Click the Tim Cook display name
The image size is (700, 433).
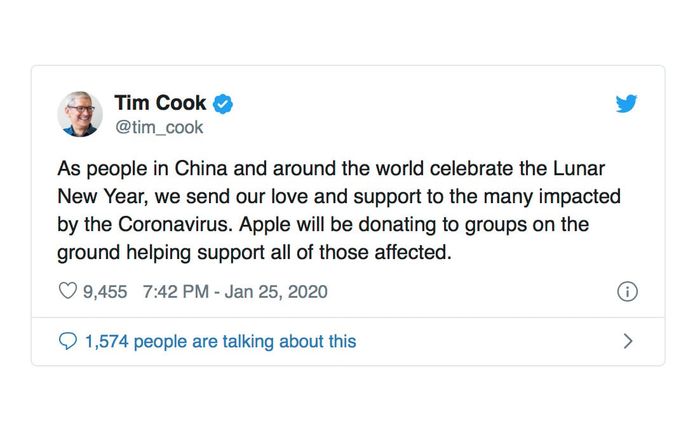tap(160, 103)
